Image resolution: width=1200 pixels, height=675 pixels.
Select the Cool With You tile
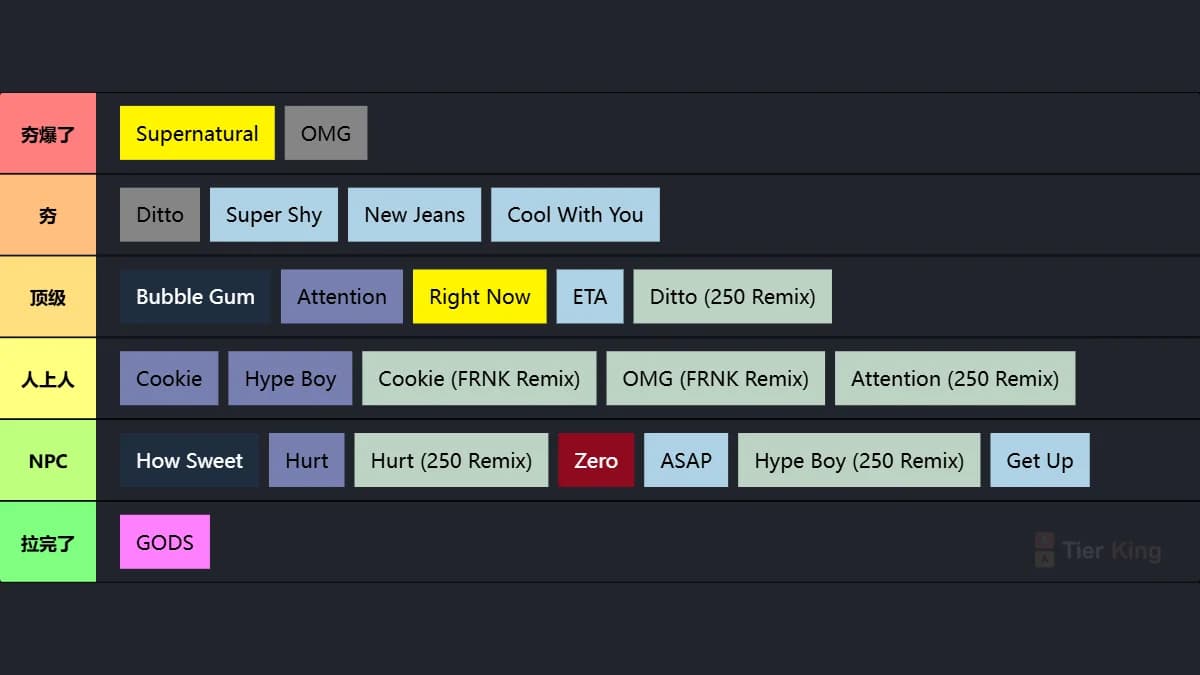[575, 215]
